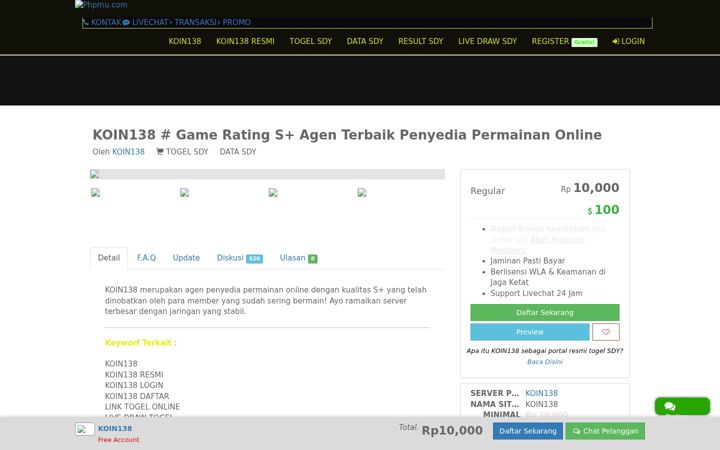Select the third gallery thumbnail
Viewport: 720px width, 450px height.
[273, 192]
